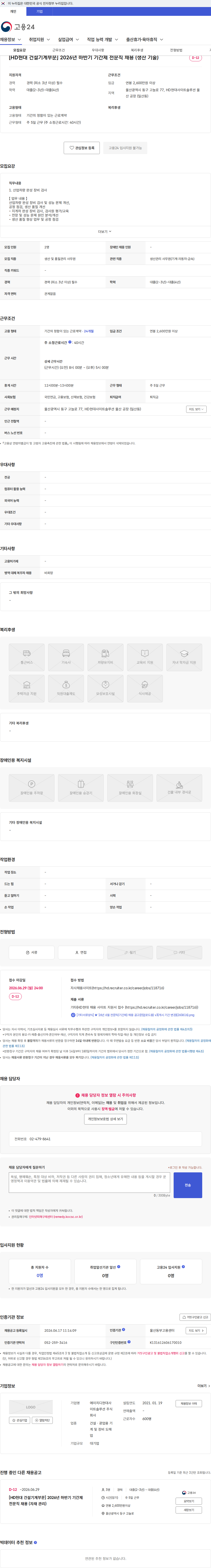Click the 건물 내부 경사로 icon
Viewport: 211px width, 1568px height.
click(x=179, y=788)
